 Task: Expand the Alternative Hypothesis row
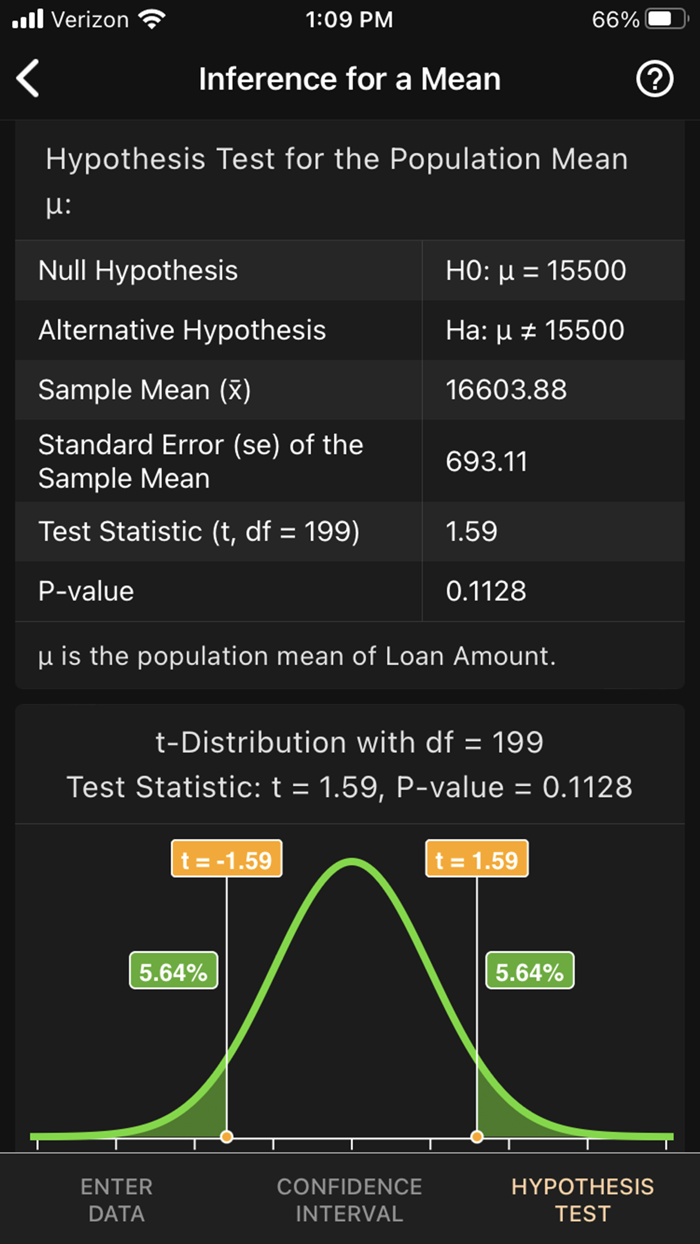(x=350, y=330)
